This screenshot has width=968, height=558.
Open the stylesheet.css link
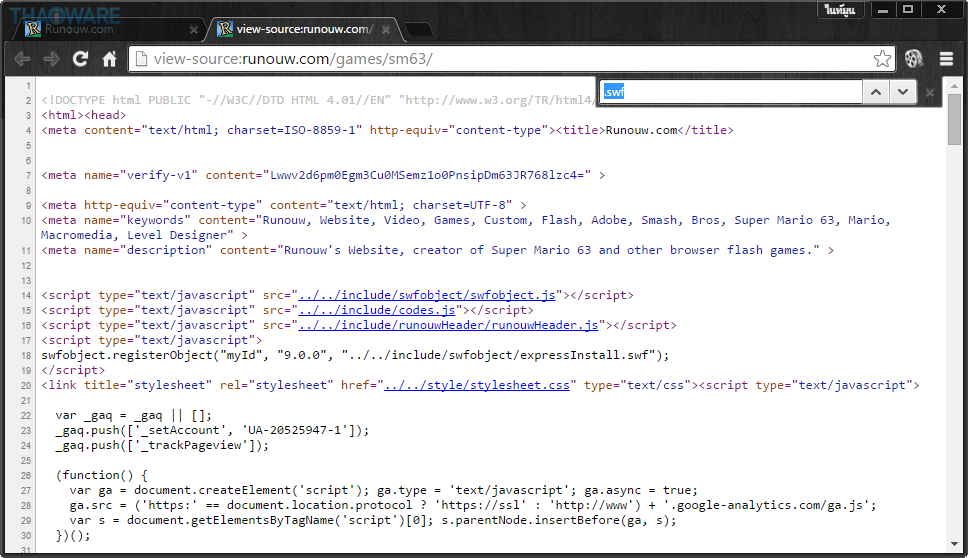click(x=477, y=385)
